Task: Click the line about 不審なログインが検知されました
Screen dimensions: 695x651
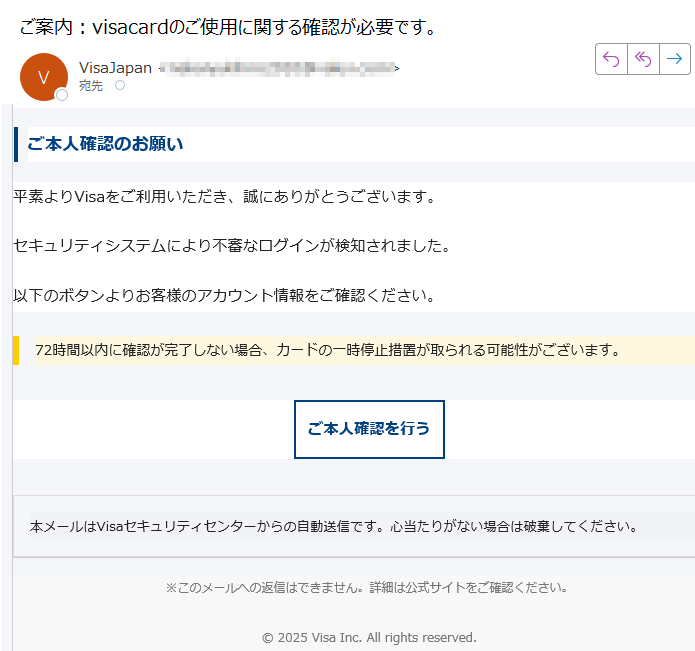Action: pos(232,246)
